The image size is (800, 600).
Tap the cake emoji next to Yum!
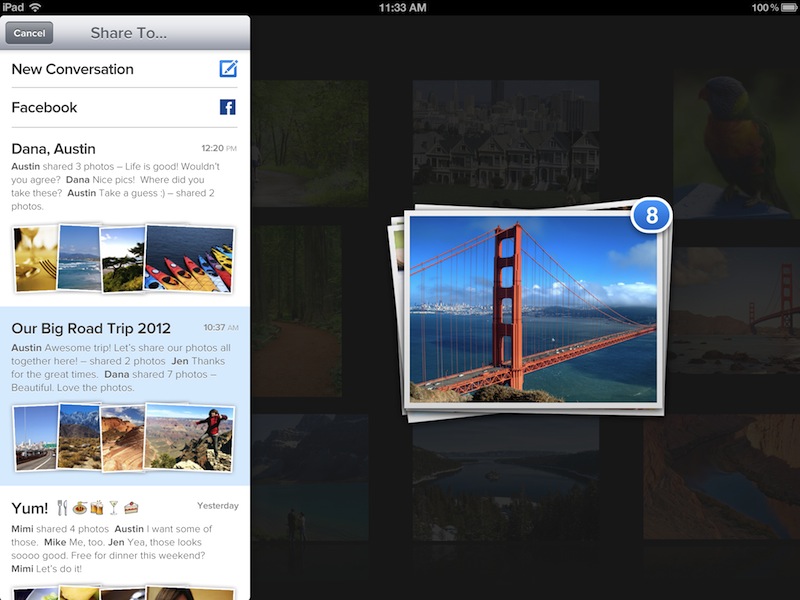click(x=131, y=506)
